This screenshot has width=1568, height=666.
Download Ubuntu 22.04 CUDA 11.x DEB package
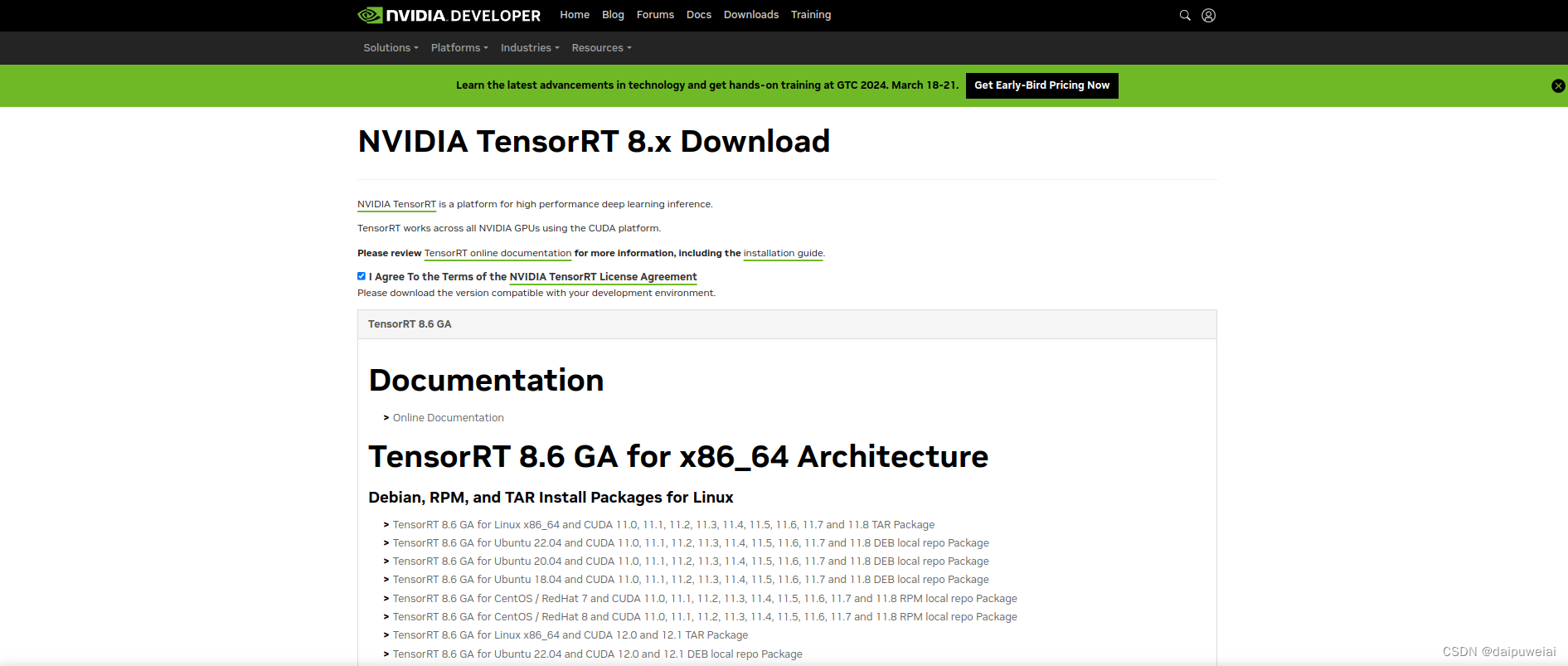coord(691,543)
